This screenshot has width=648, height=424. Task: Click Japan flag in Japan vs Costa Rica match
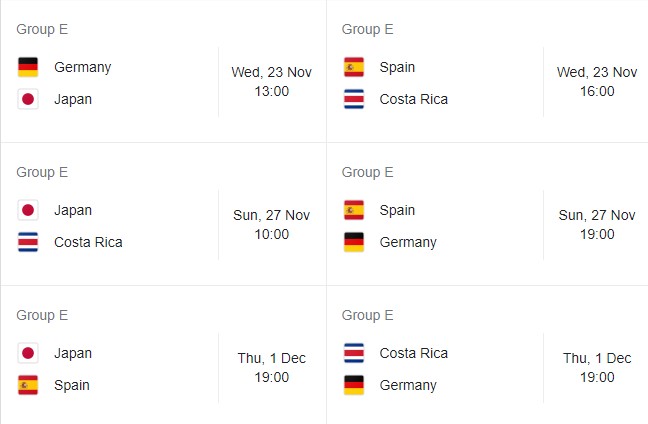click(x=28, y=210)
